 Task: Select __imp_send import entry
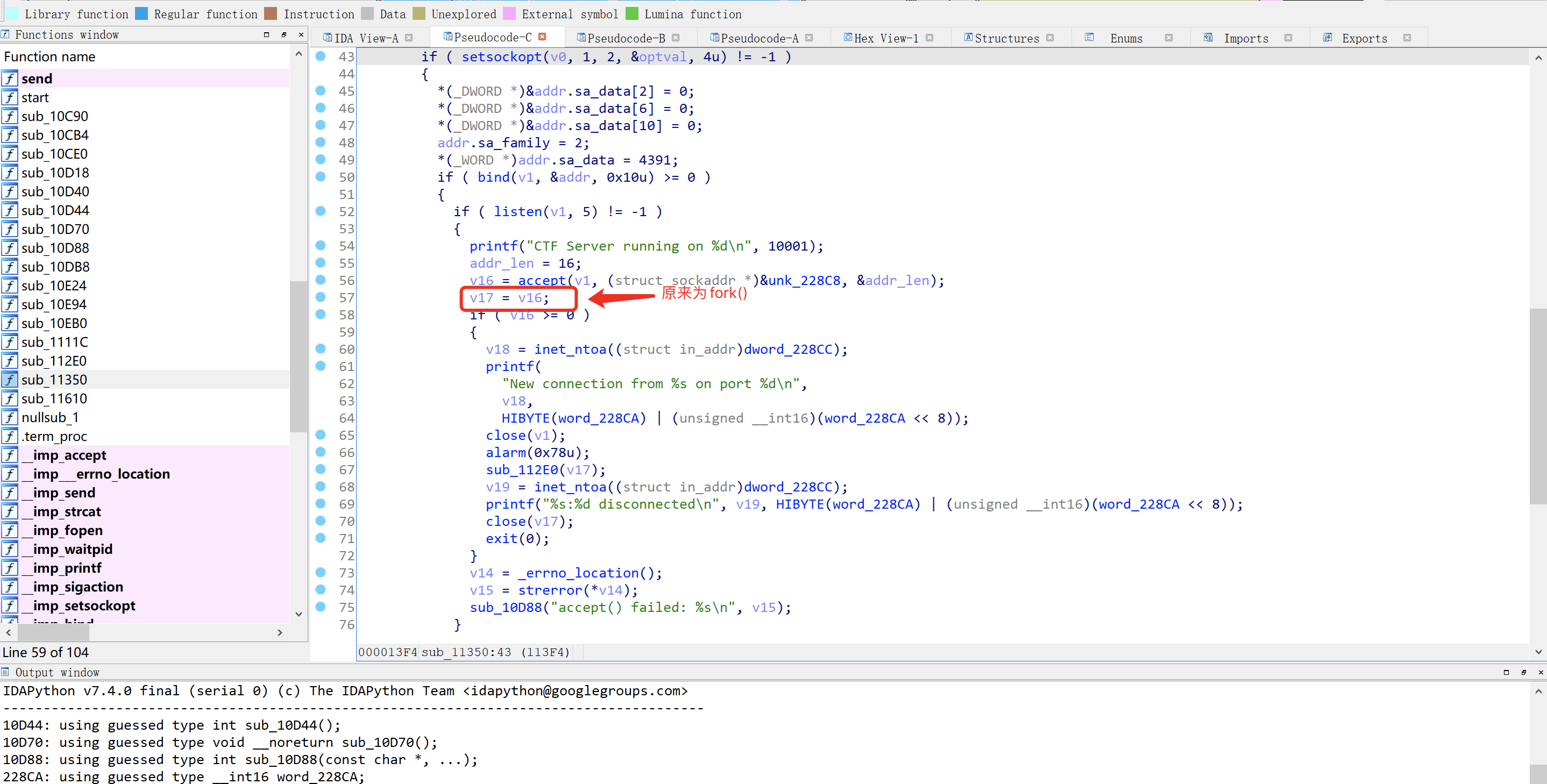[145, 493]
